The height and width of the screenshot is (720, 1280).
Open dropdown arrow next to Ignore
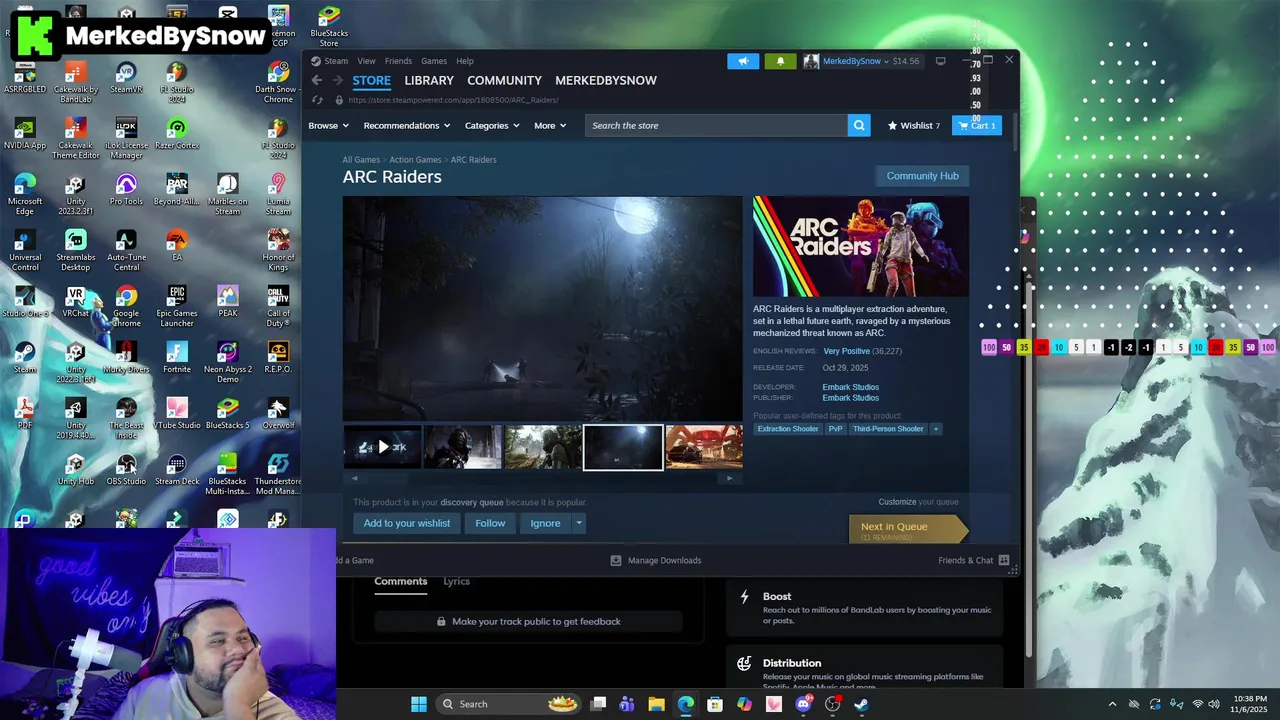[578, 523]
